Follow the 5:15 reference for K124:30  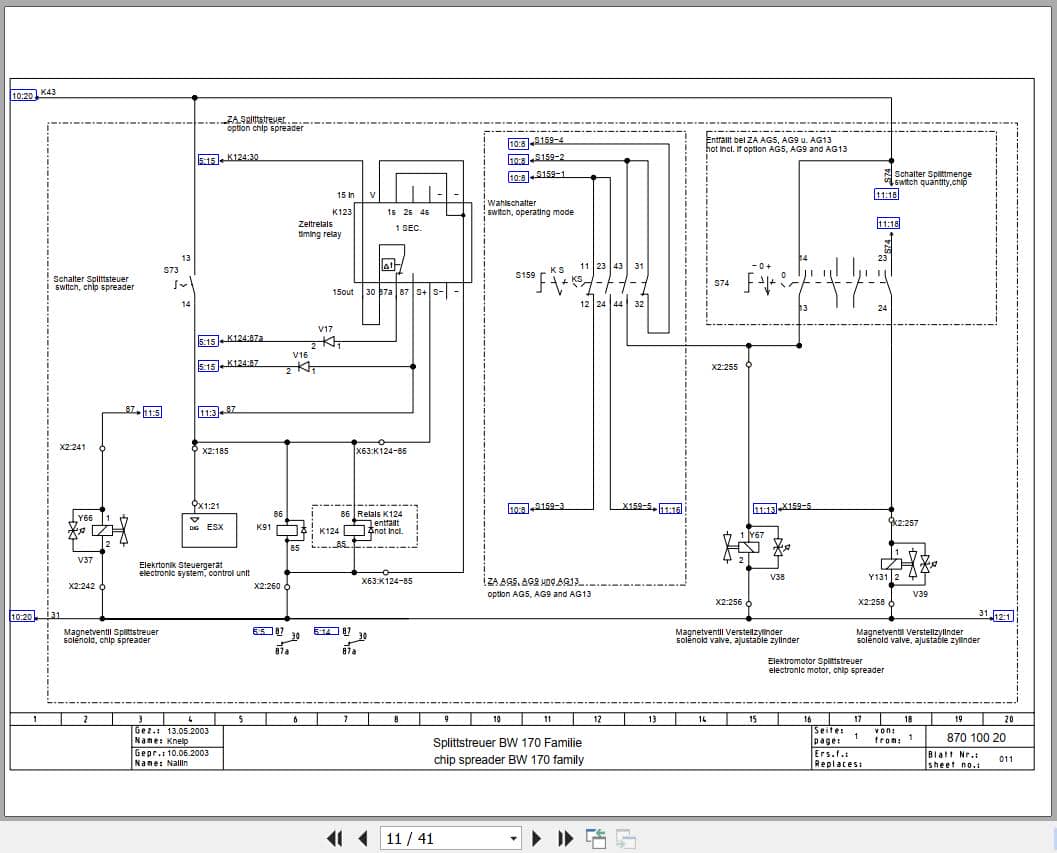click(208, 160)
